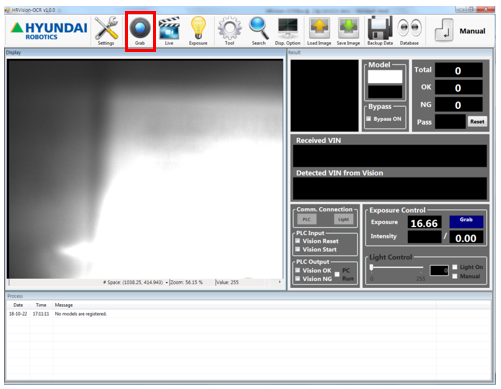This screenshot has width=501, height=389.
Task: Open Exposure light bulb tool
Action: coord(198,28)
